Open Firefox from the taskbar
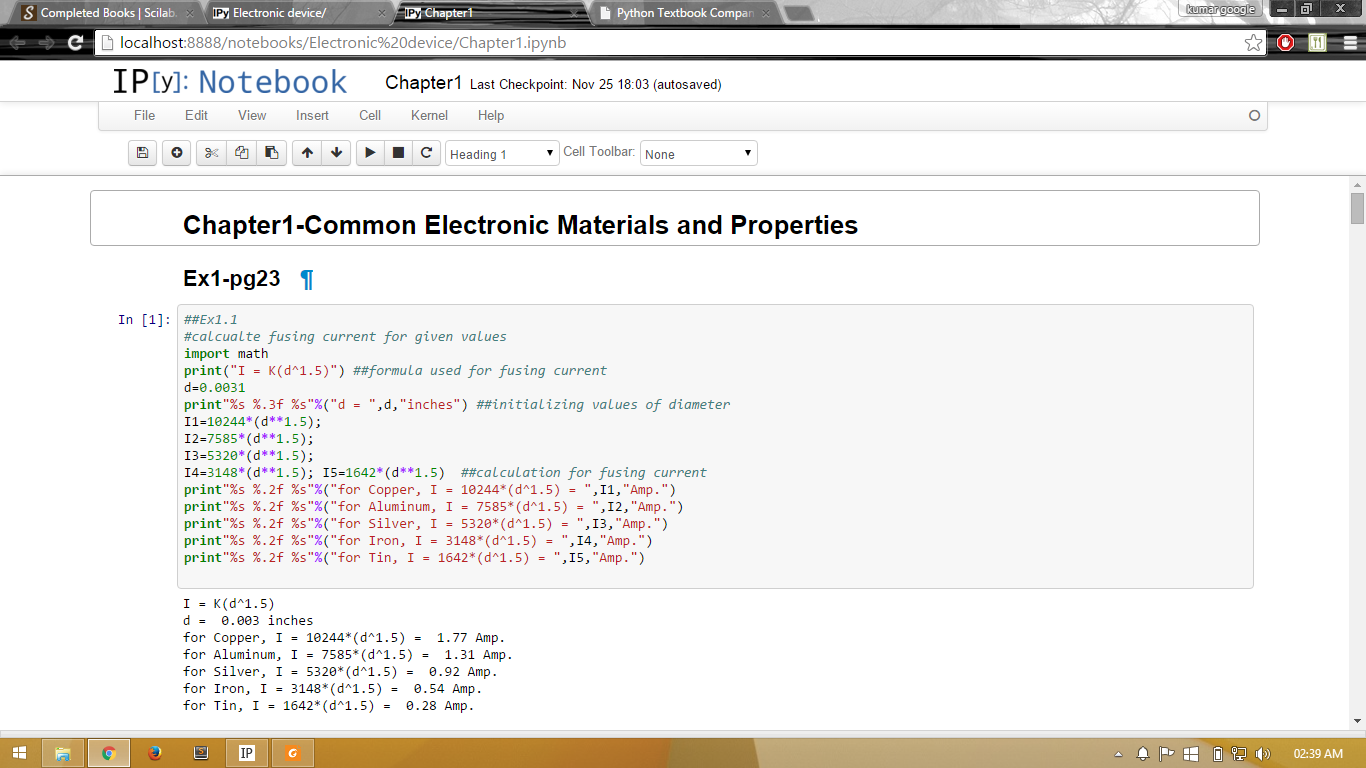Image resolution: width=1366 pixels, height=768 pixels. pyautogui.click(x=154, y=753)
